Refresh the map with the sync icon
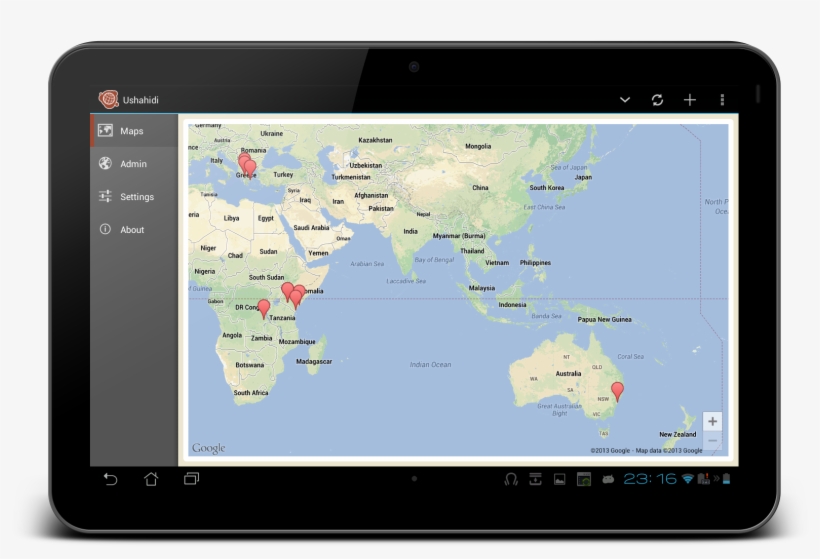 pos(657,99)
